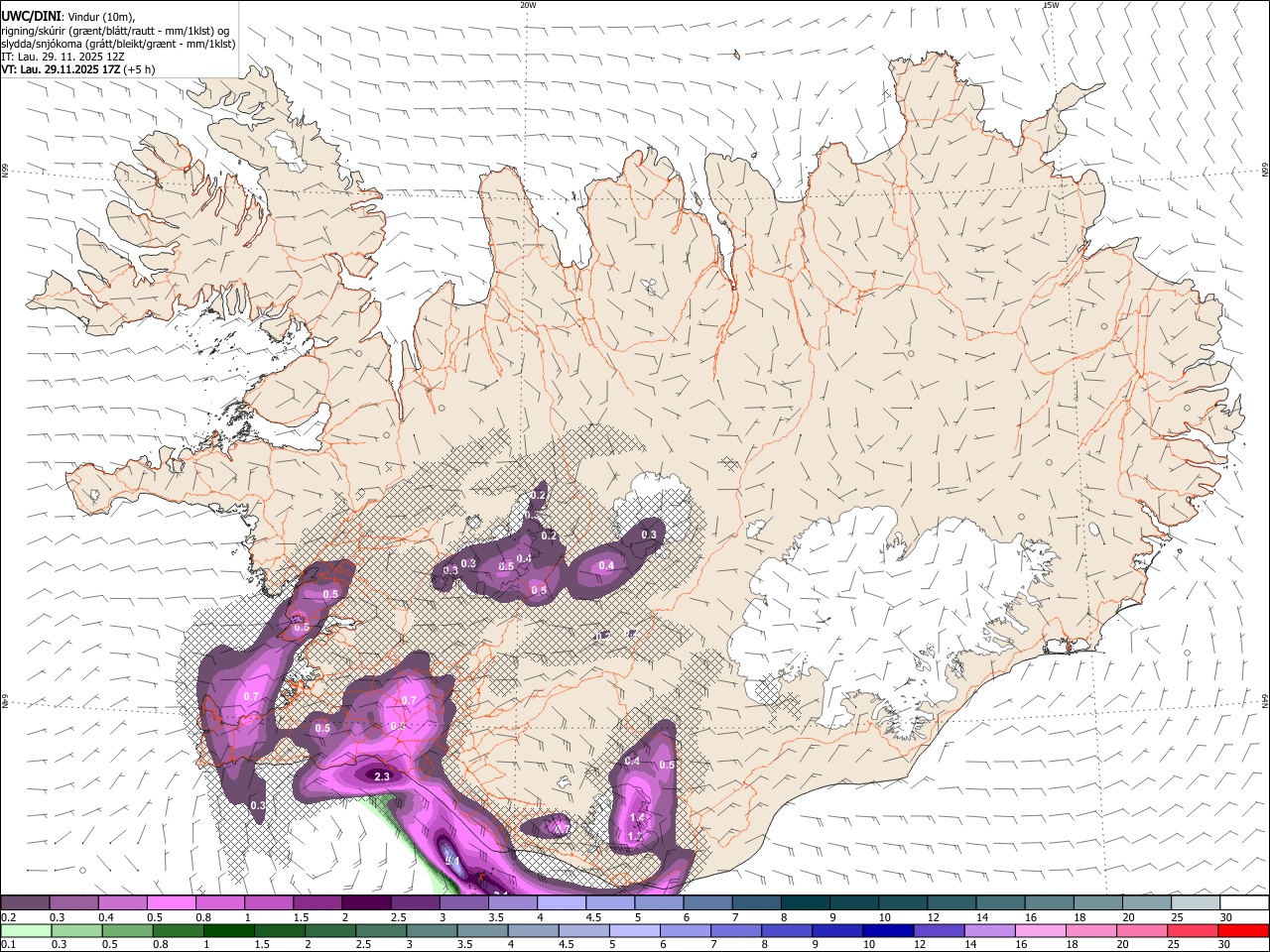Pick the dark purple 2 swatch, upper legend
The width and height of the screenshot is (1270, 952).
366,903
